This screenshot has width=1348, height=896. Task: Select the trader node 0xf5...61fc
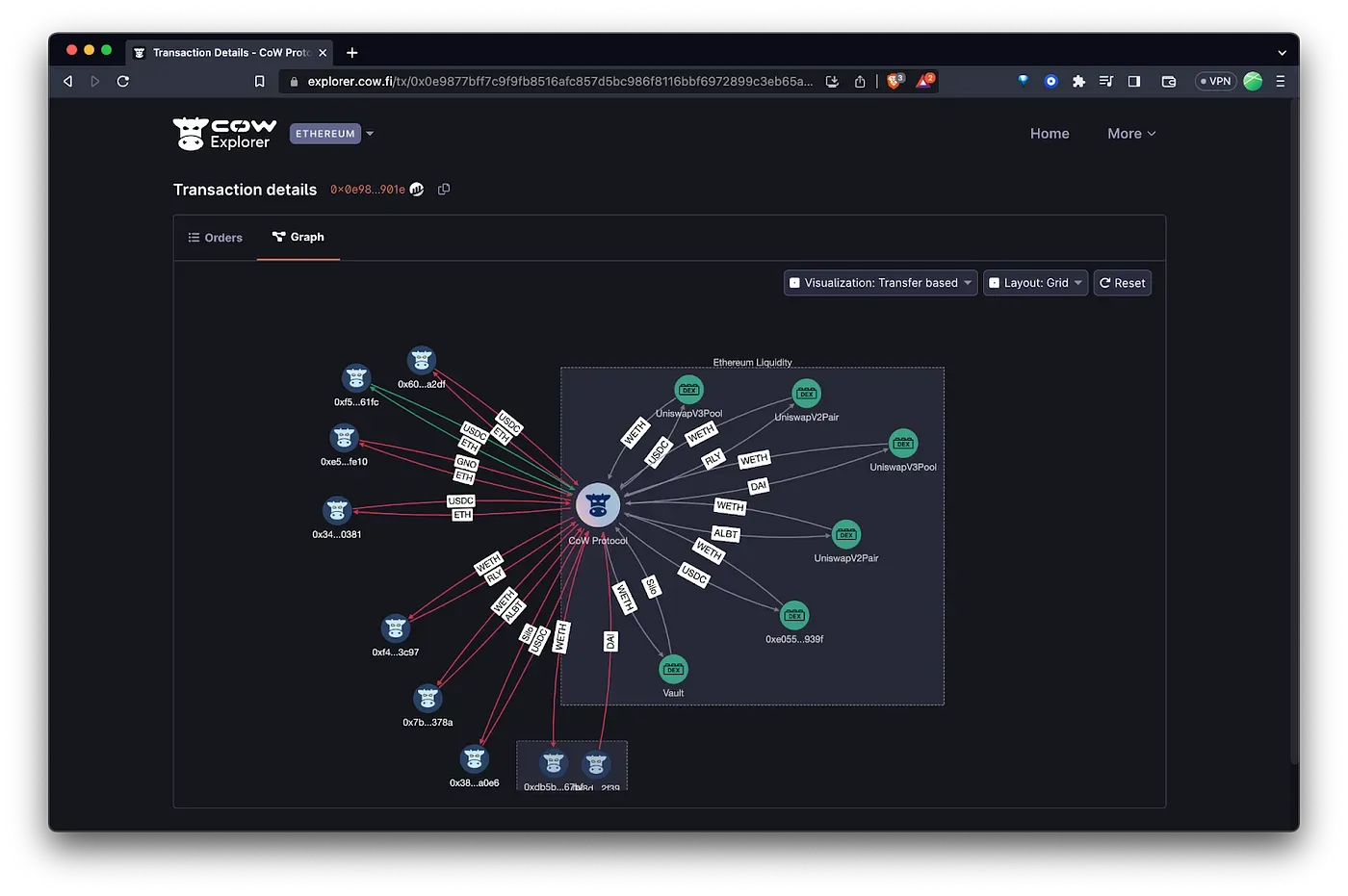pyautogui.click(x=356, y=378)
